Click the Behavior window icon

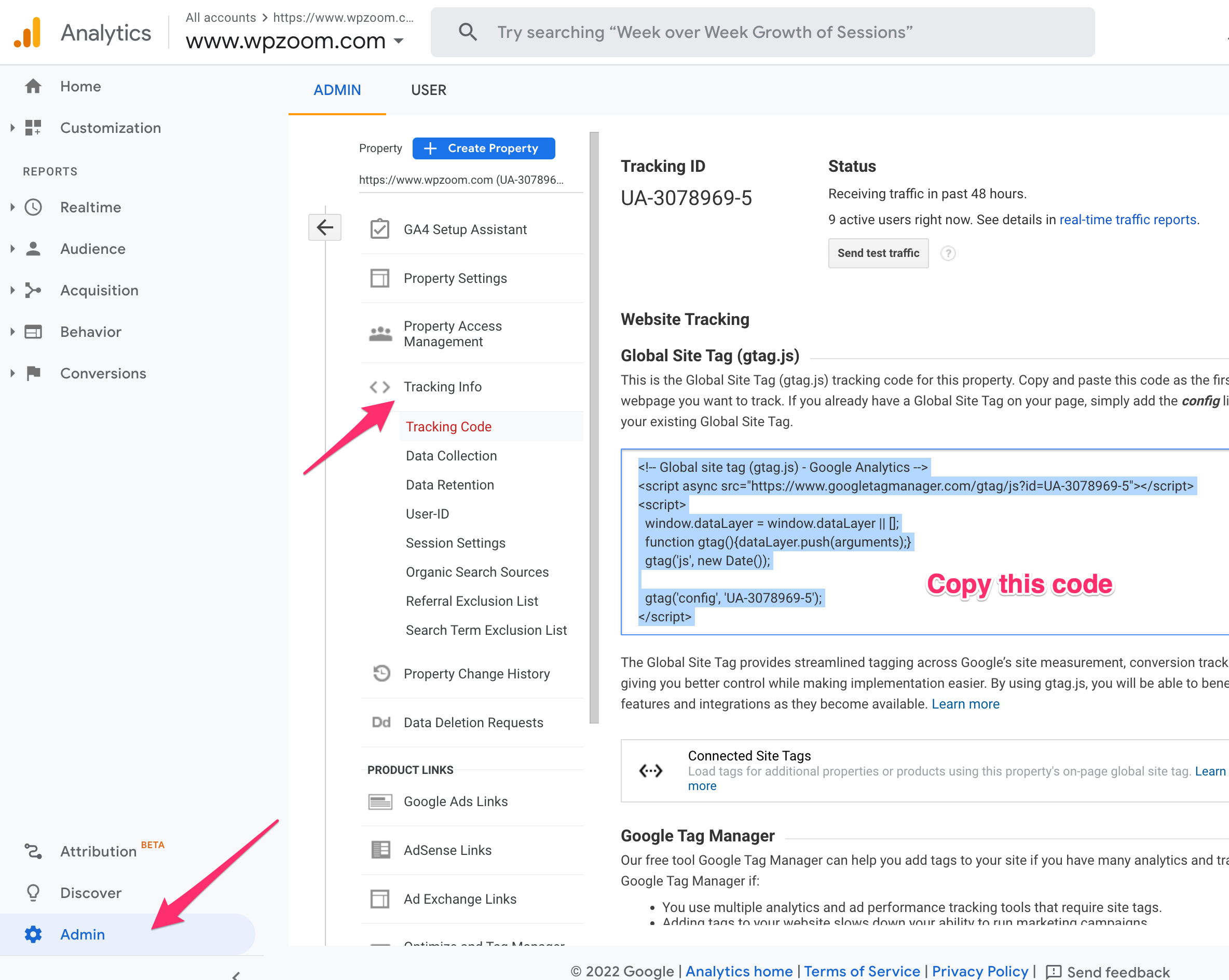[x=33, y=332]
